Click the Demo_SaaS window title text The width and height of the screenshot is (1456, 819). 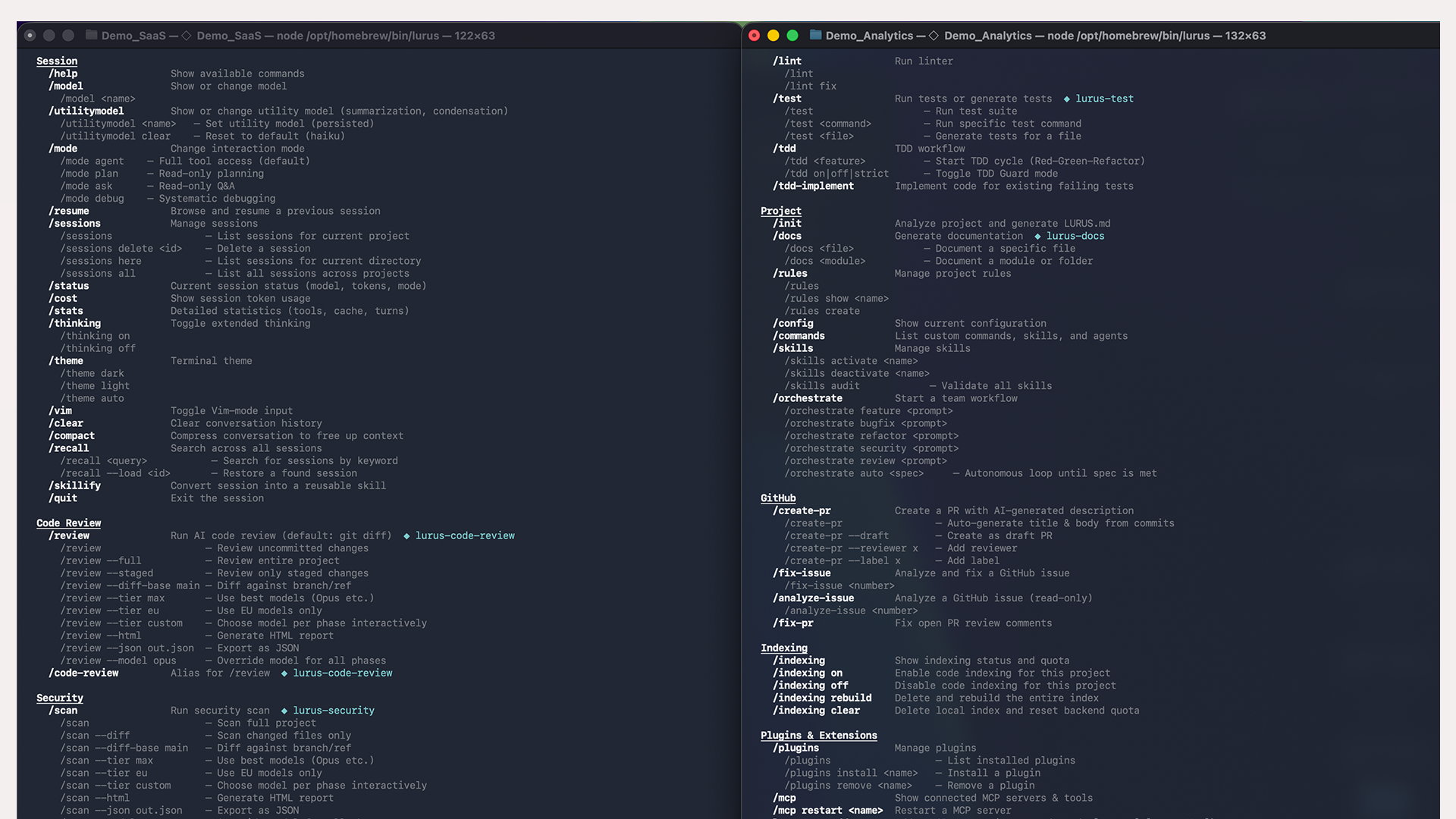298,36
